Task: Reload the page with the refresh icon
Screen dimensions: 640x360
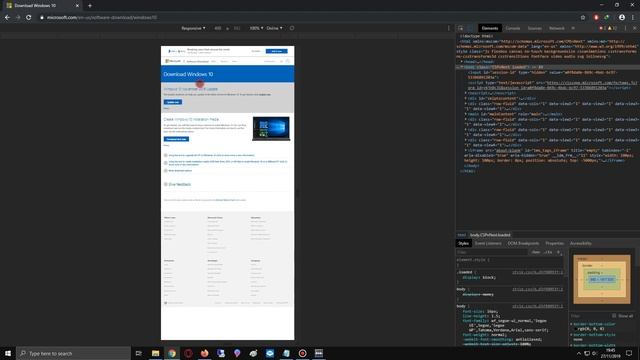Action: coord(29,18)
